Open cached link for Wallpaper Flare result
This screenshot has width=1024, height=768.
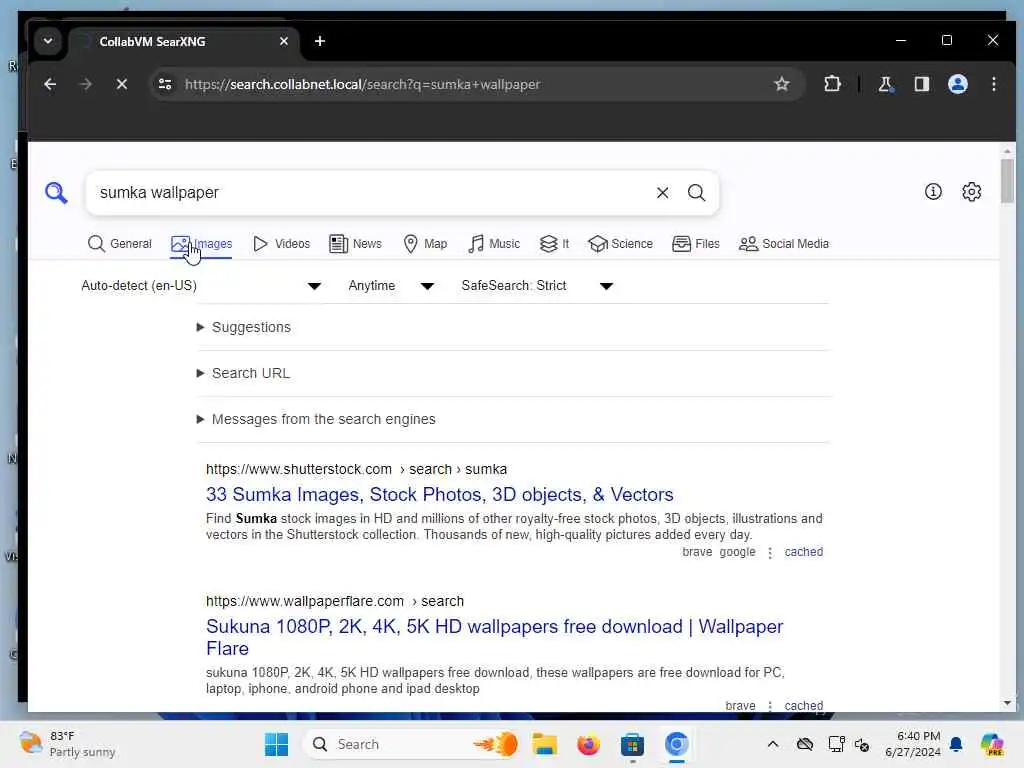(x=803, y=705)
